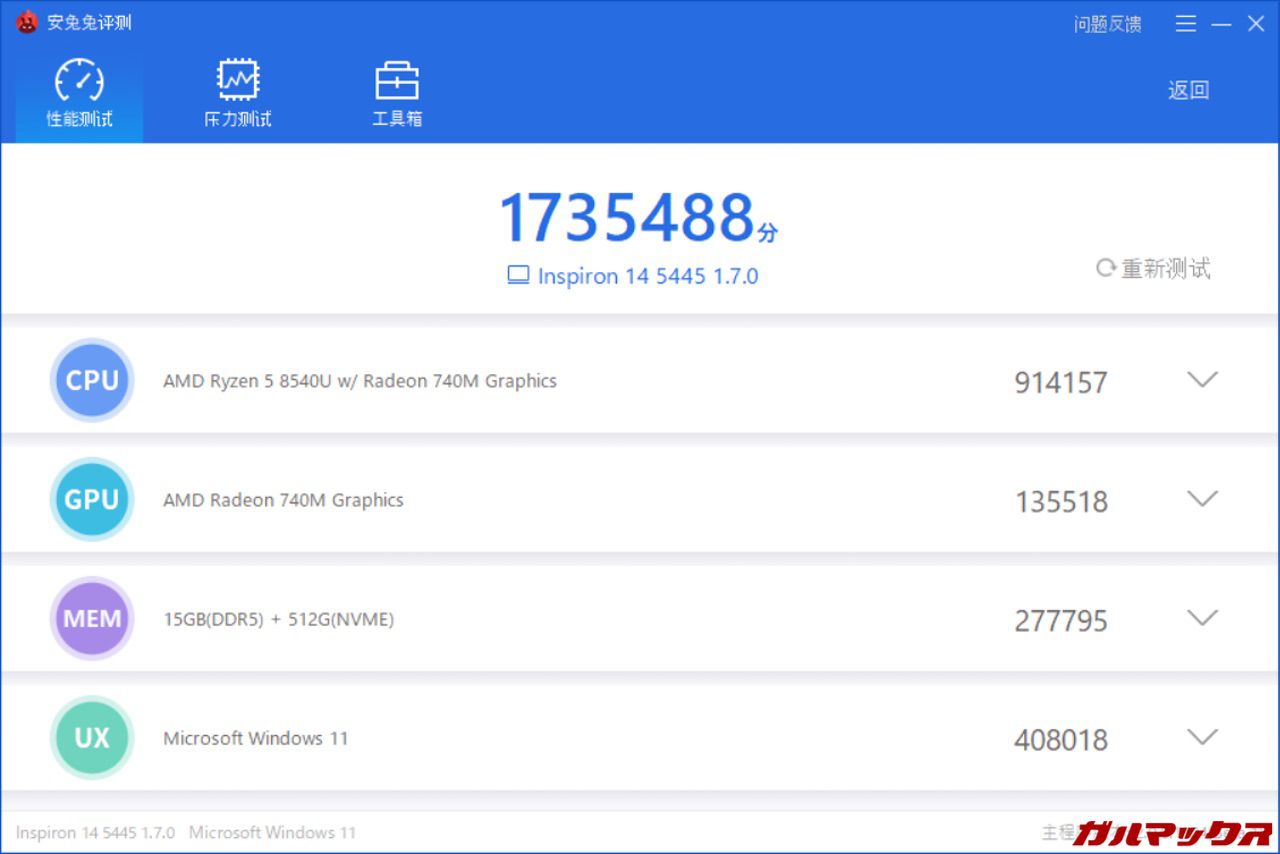Image resolution: width=1280 pixels, height=854 pixels.
Task: Expand the UX score details chevron
Action: [1201, 738]
